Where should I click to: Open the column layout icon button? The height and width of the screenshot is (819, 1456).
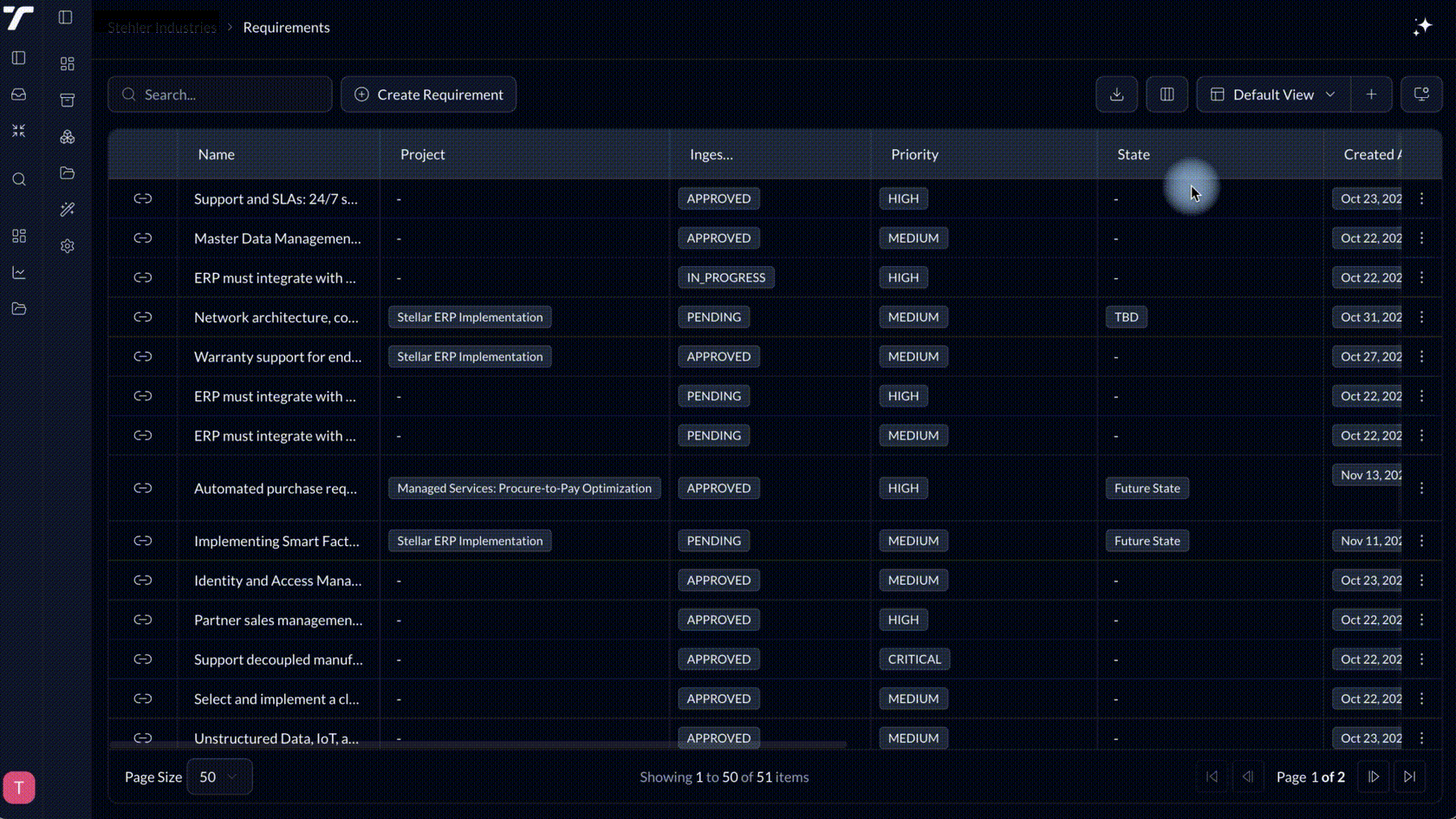tap(1167, 94)
